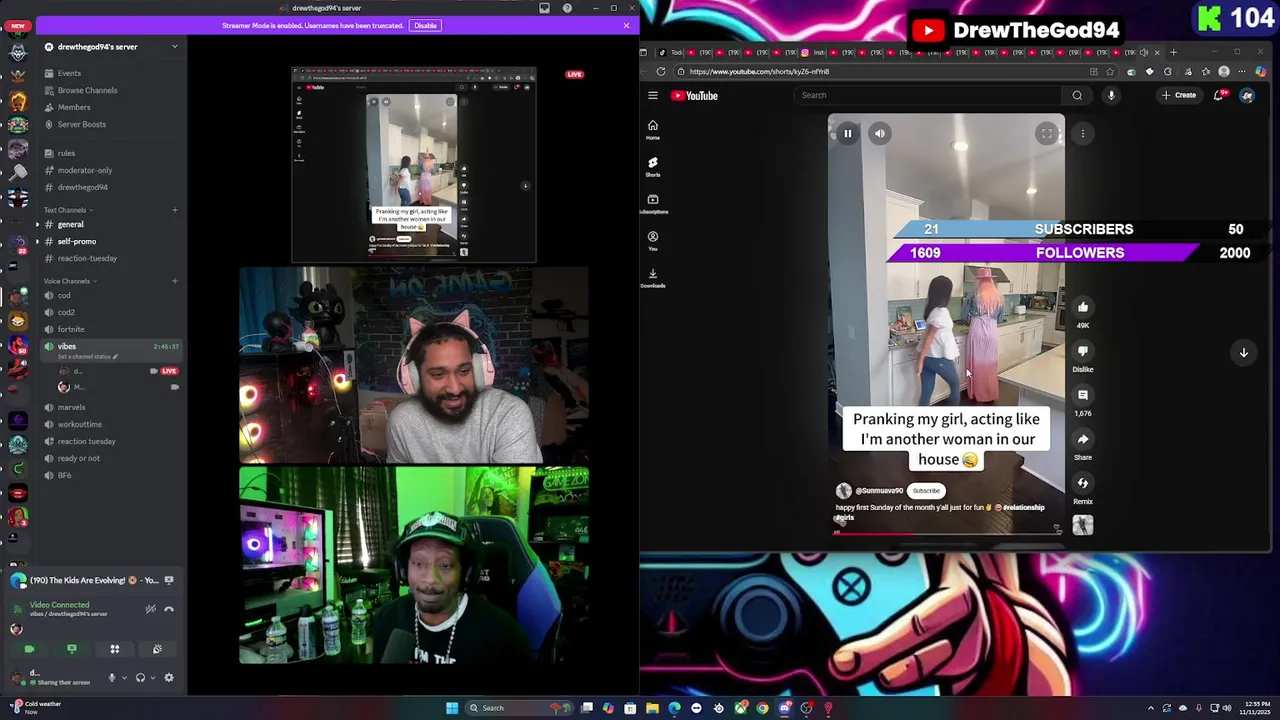The height and width of the screenshot is (720, 1280).
Task: Remix this YouTube Short
Action: 1083,483
